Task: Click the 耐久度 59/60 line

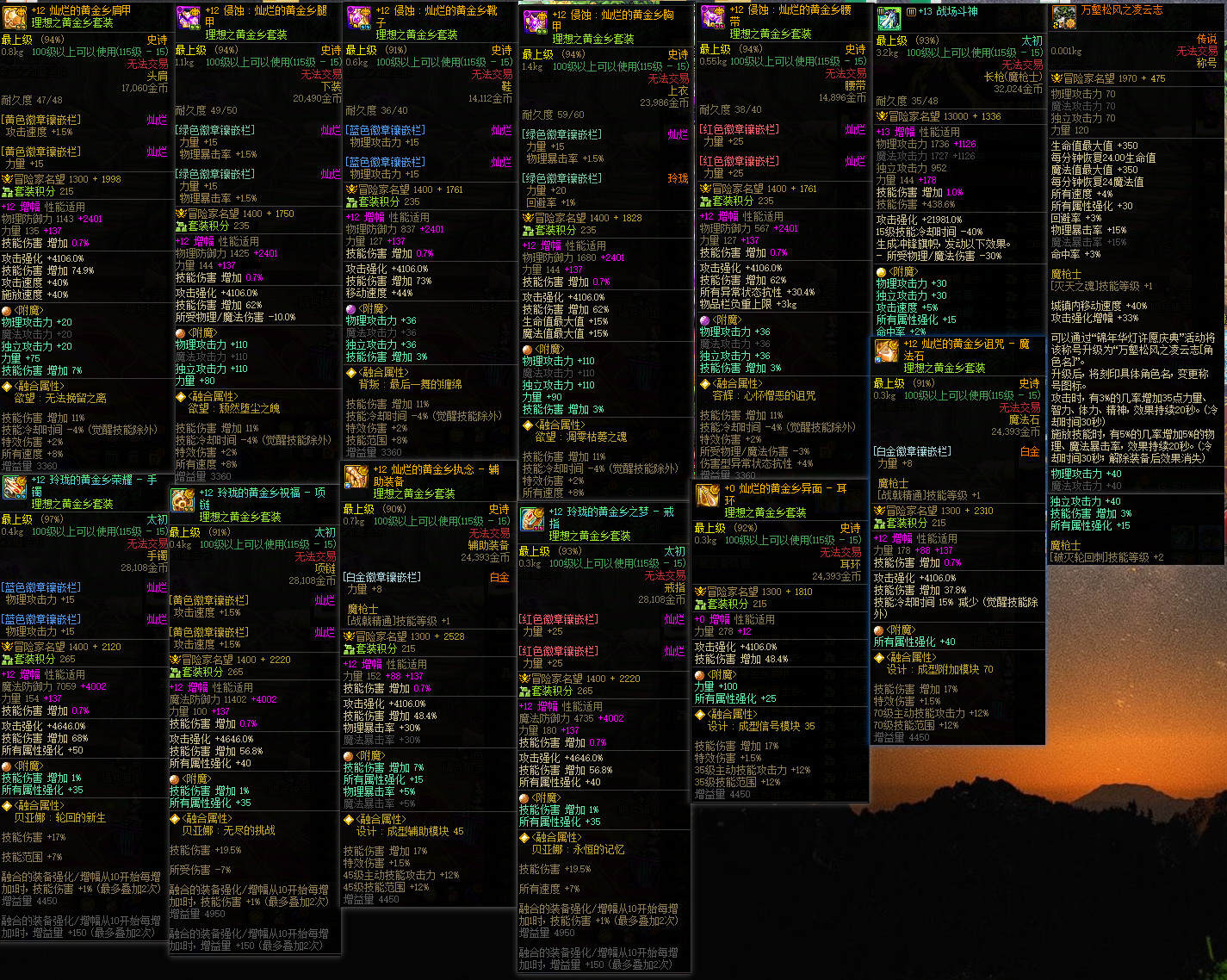Action: 554,115
